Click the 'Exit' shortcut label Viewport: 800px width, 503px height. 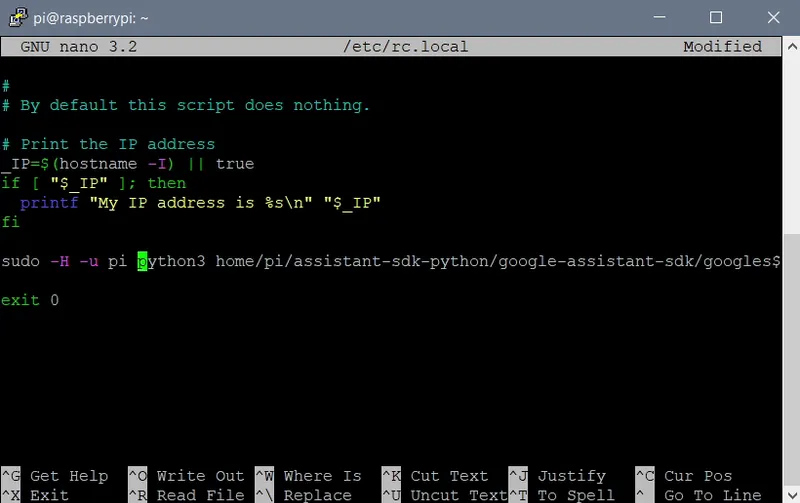coord(49,495)
